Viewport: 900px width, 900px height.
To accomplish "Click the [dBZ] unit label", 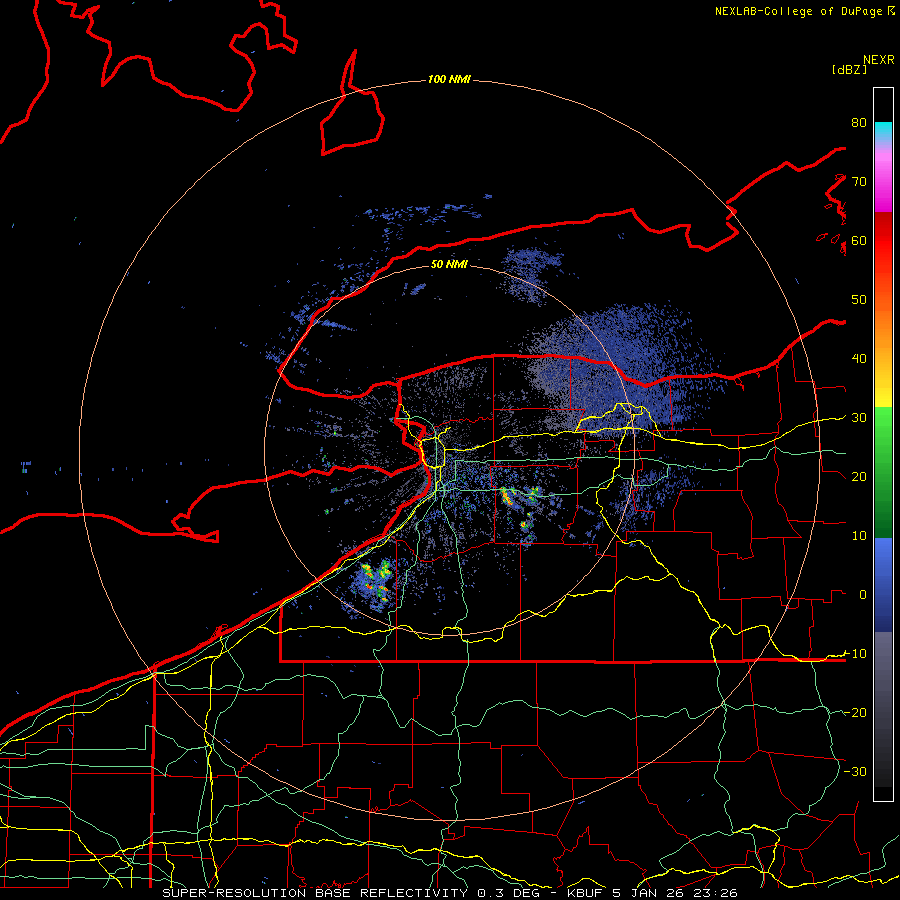I will click(849, 69).
